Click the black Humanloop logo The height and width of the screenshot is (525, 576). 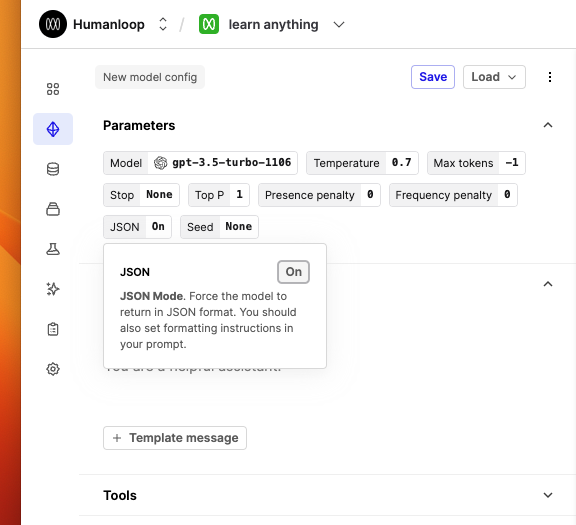point(53,24)
